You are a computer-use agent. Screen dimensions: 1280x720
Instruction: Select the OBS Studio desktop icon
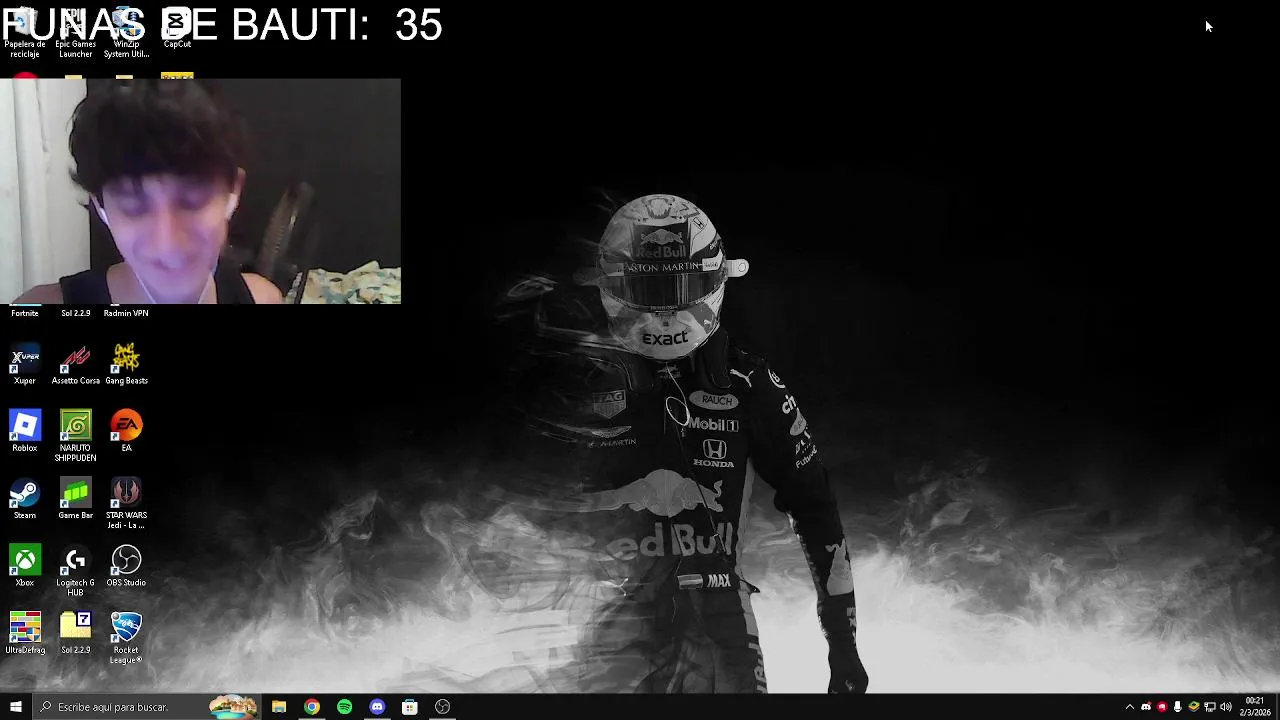126,566
